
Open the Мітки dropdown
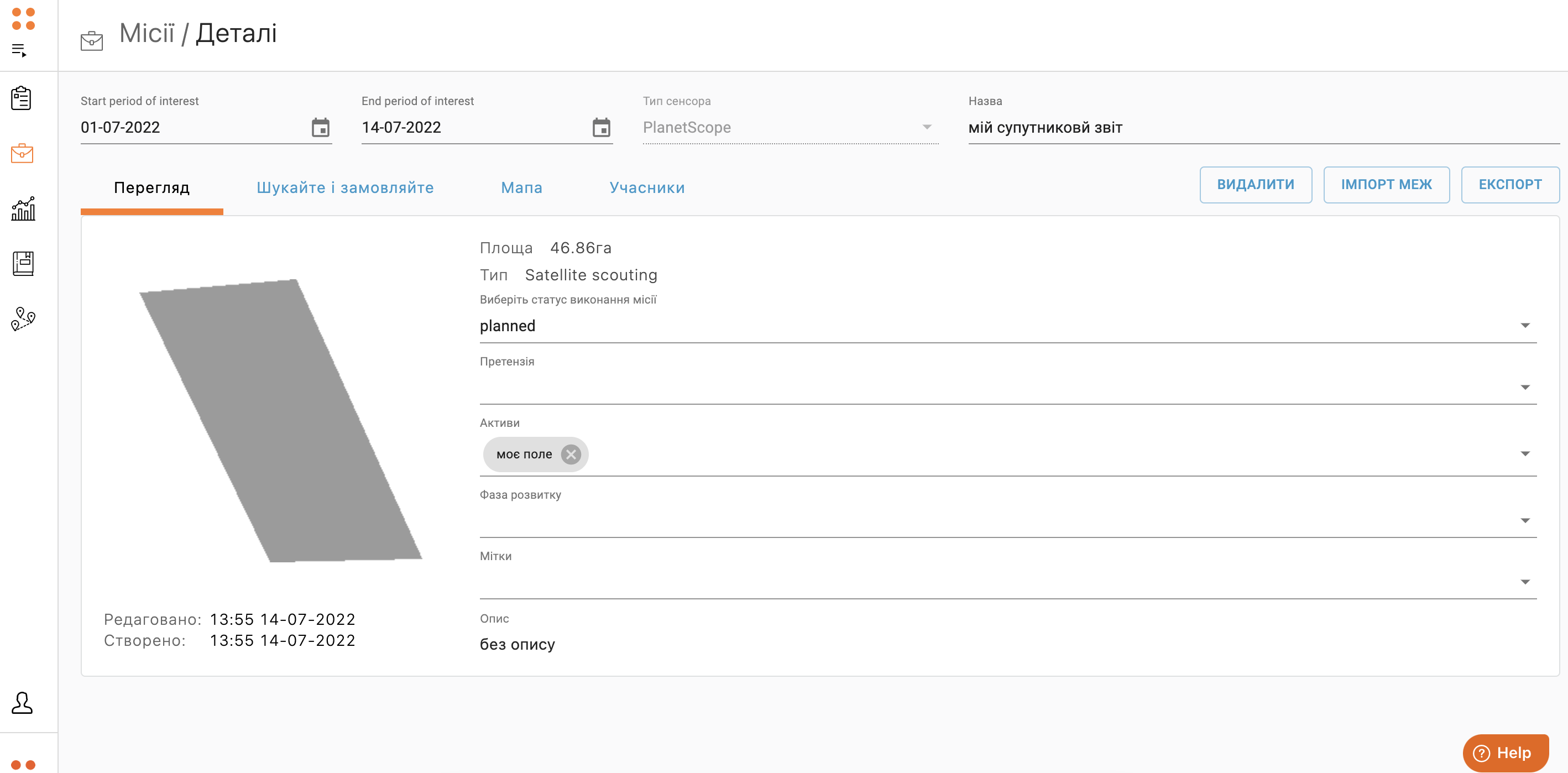point(1525,582)
